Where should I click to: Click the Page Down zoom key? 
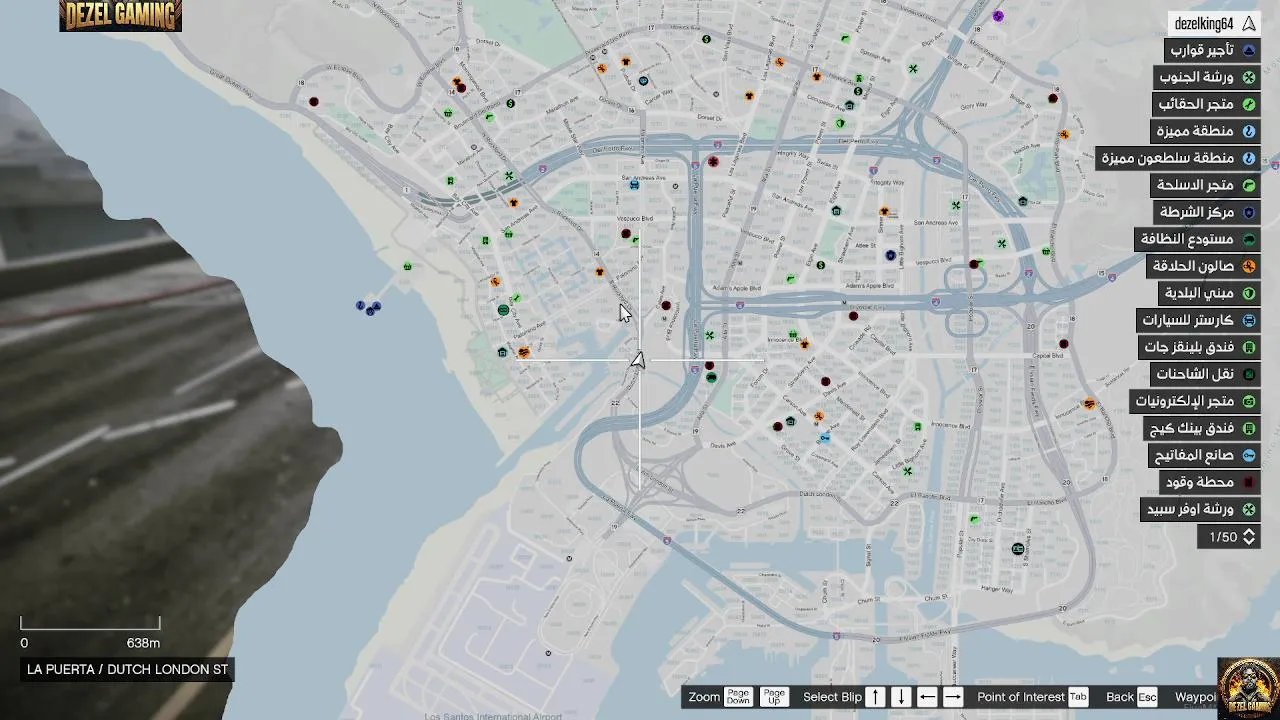point(738,697)
